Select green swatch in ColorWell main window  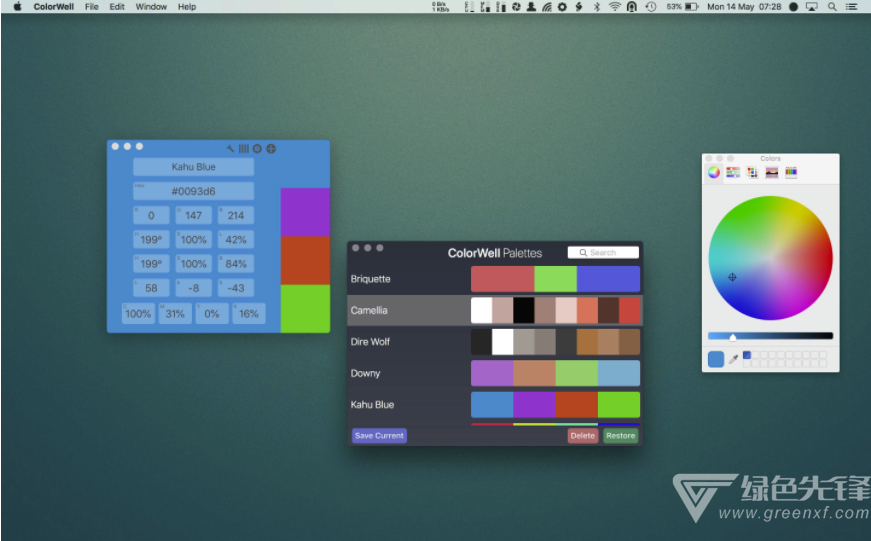[305, 309]
